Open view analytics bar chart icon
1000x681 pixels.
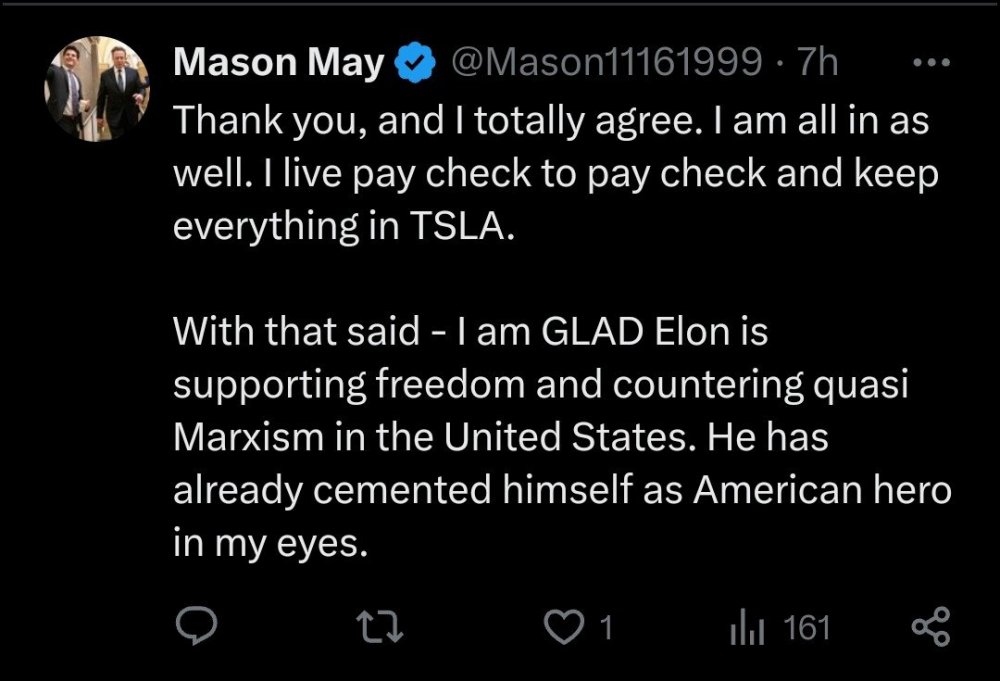748,628
